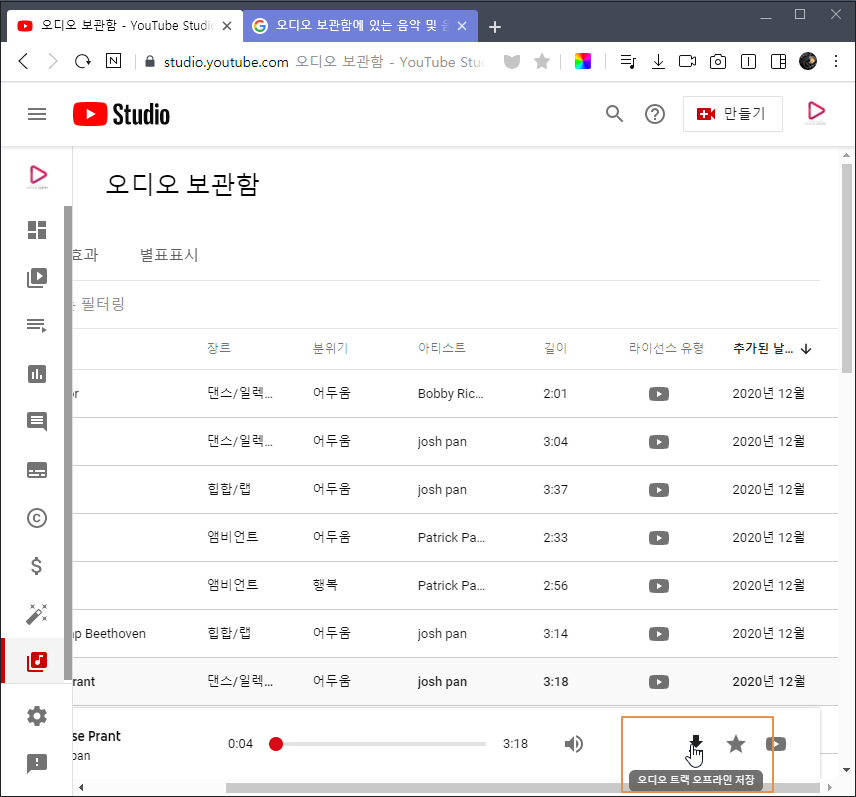Viewport: 856px width, 797px height.
Task: Sort by the 아티스트 column header
Action: pyautogui.click(x=442, y=348)
